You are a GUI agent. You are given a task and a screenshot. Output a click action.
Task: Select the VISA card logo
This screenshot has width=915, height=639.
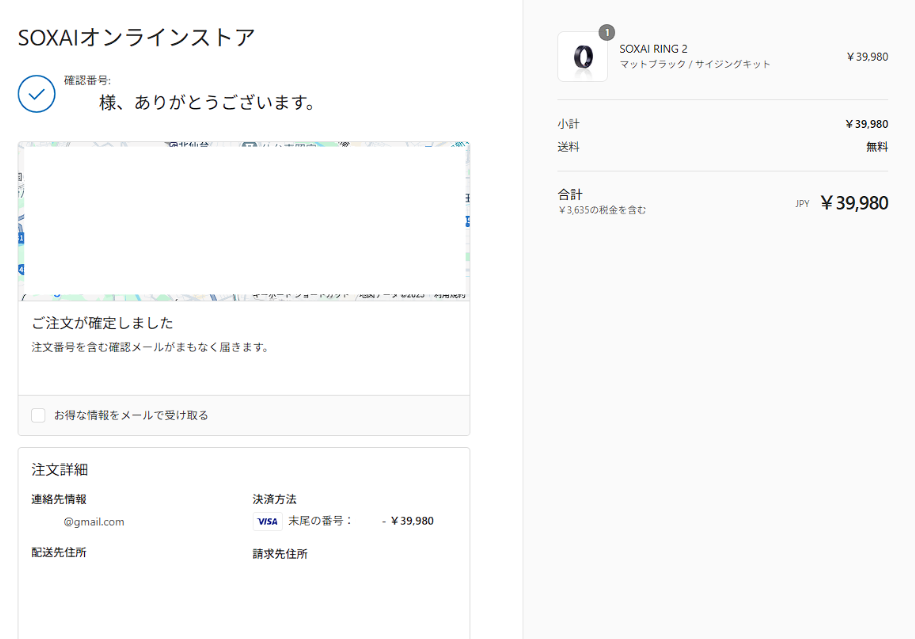click(x=268, y=521)
